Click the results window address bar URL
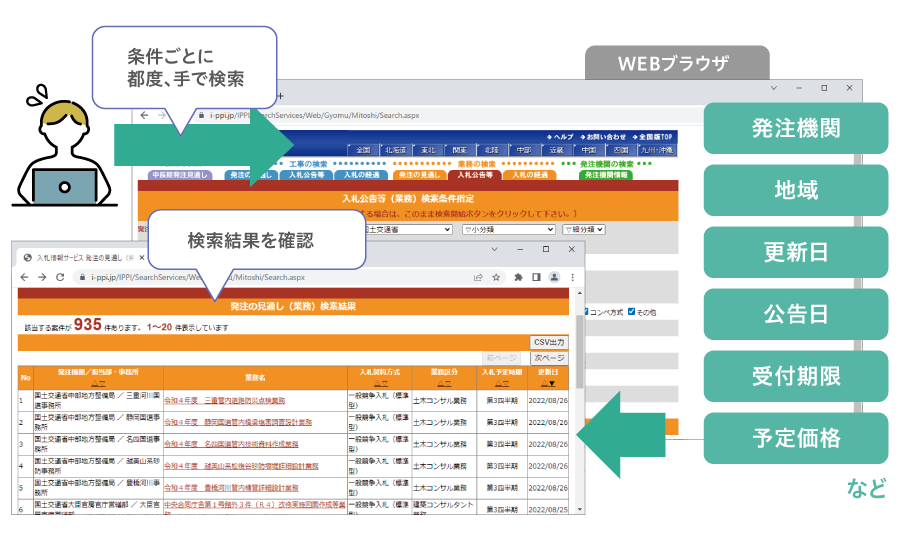 pyautogui.click(x=197, y=277)
